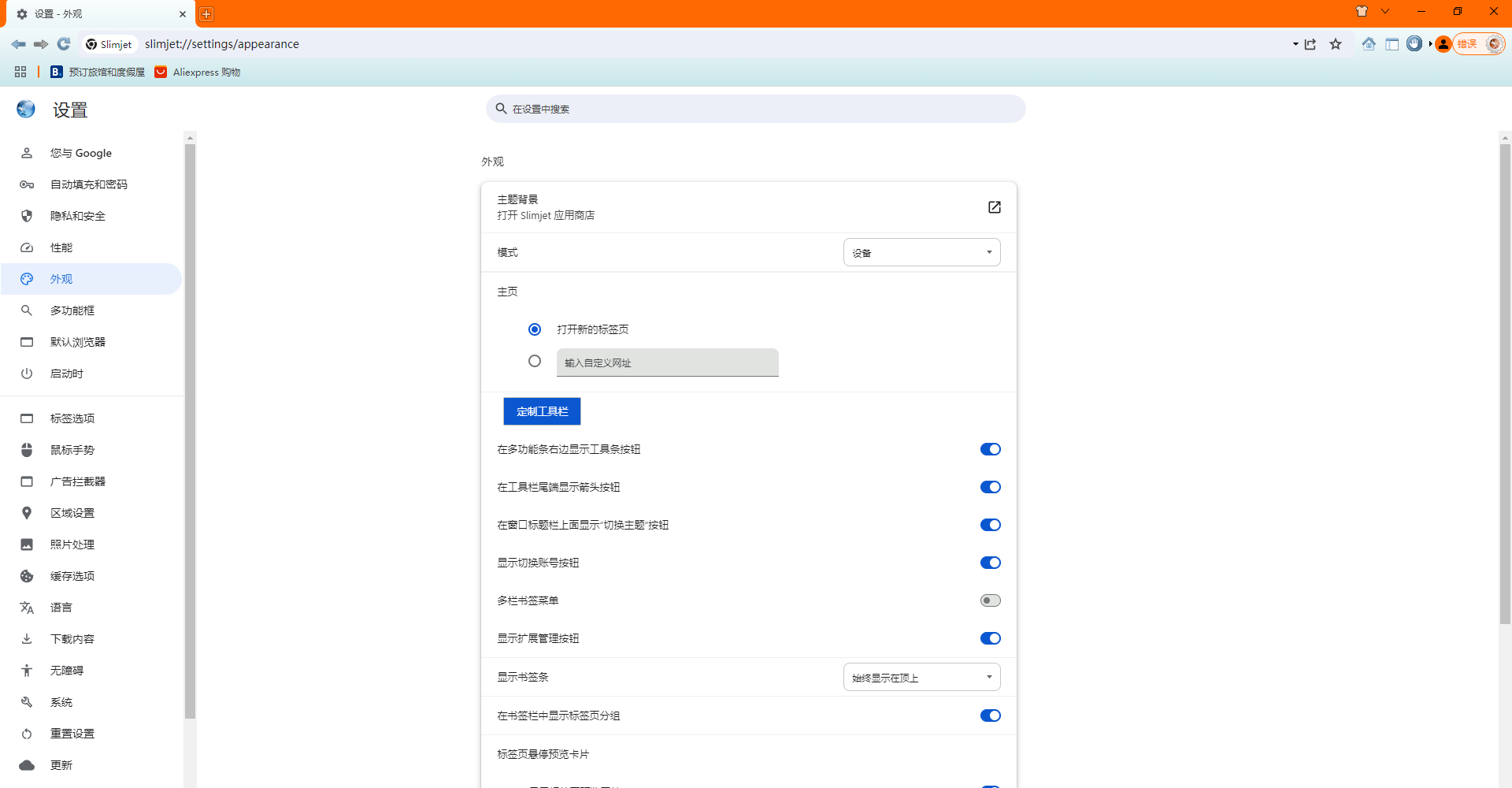Close the 设置 - 外观 tab
This screenshot has height=788, width=1512.
click(183, 14)
